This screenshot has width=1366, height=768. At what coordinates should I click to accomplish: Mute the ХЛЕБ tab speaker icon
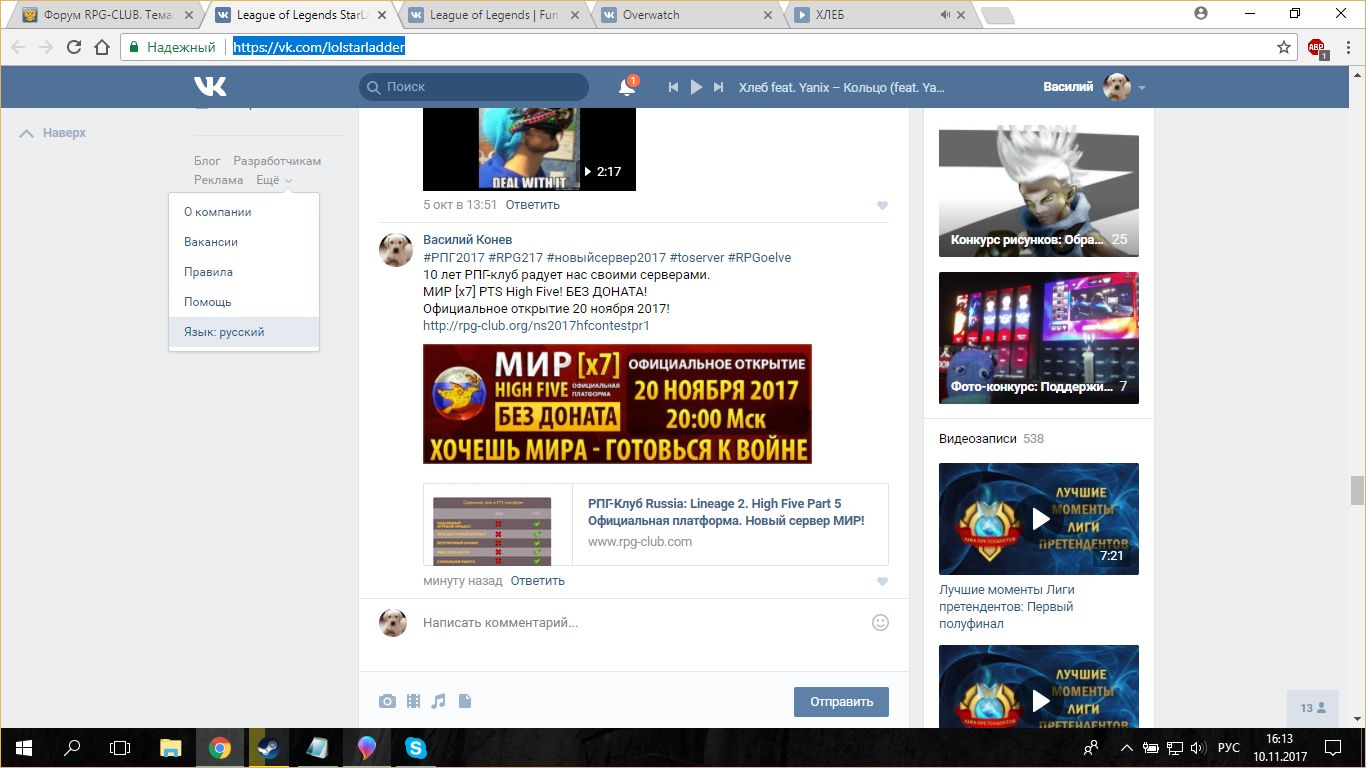[944, 15]
